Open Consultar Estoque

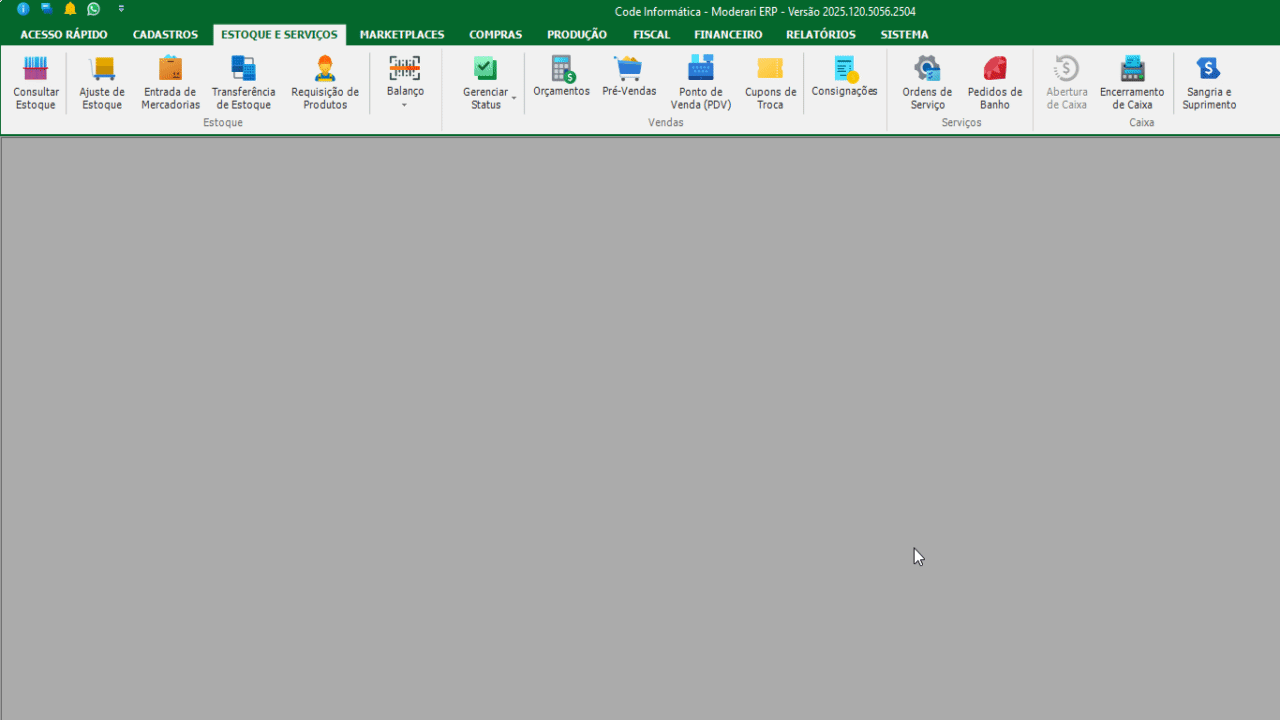coord(36,83)
